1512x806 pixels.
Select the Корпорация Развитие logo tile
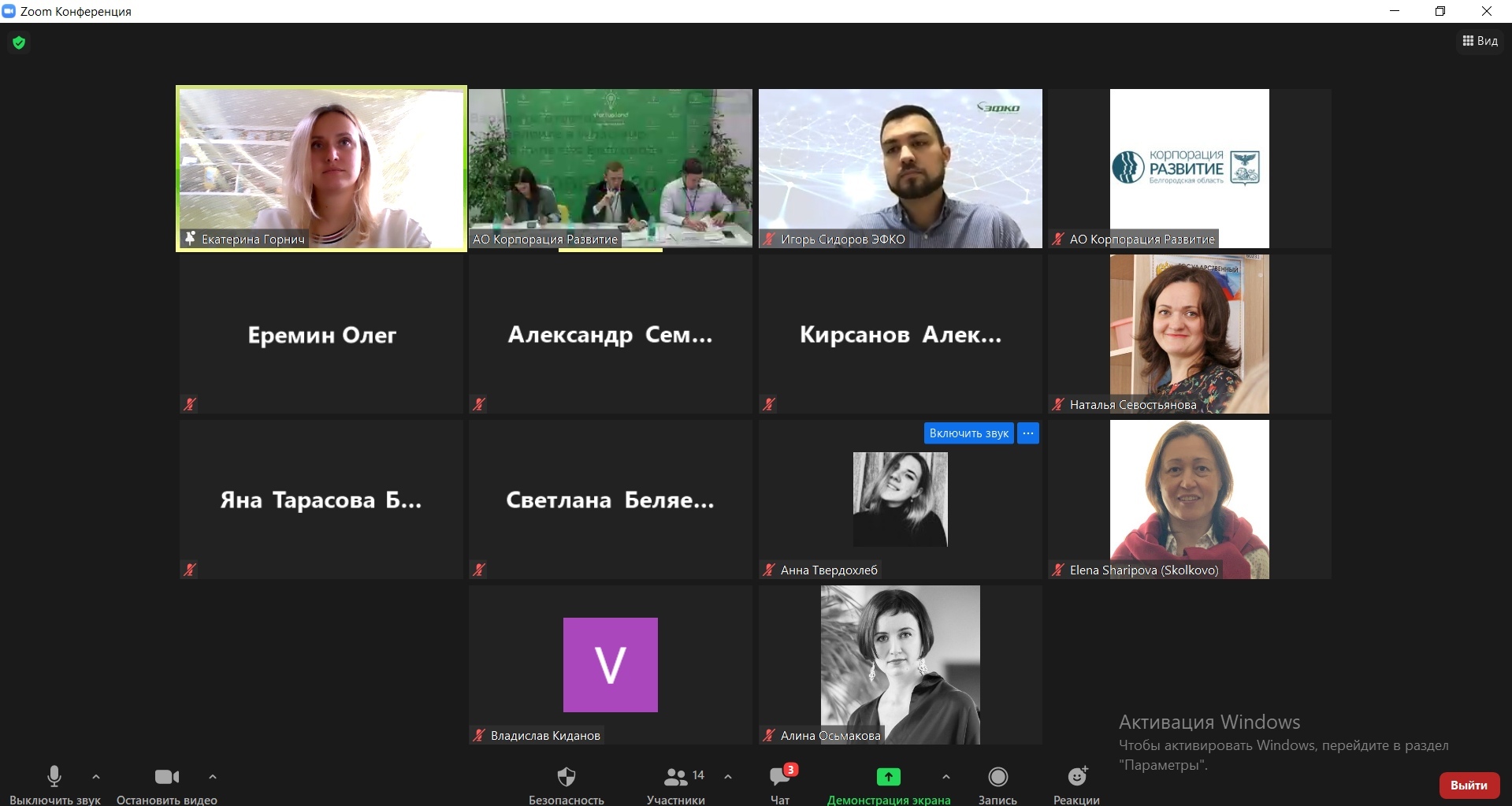point(1190,168)
